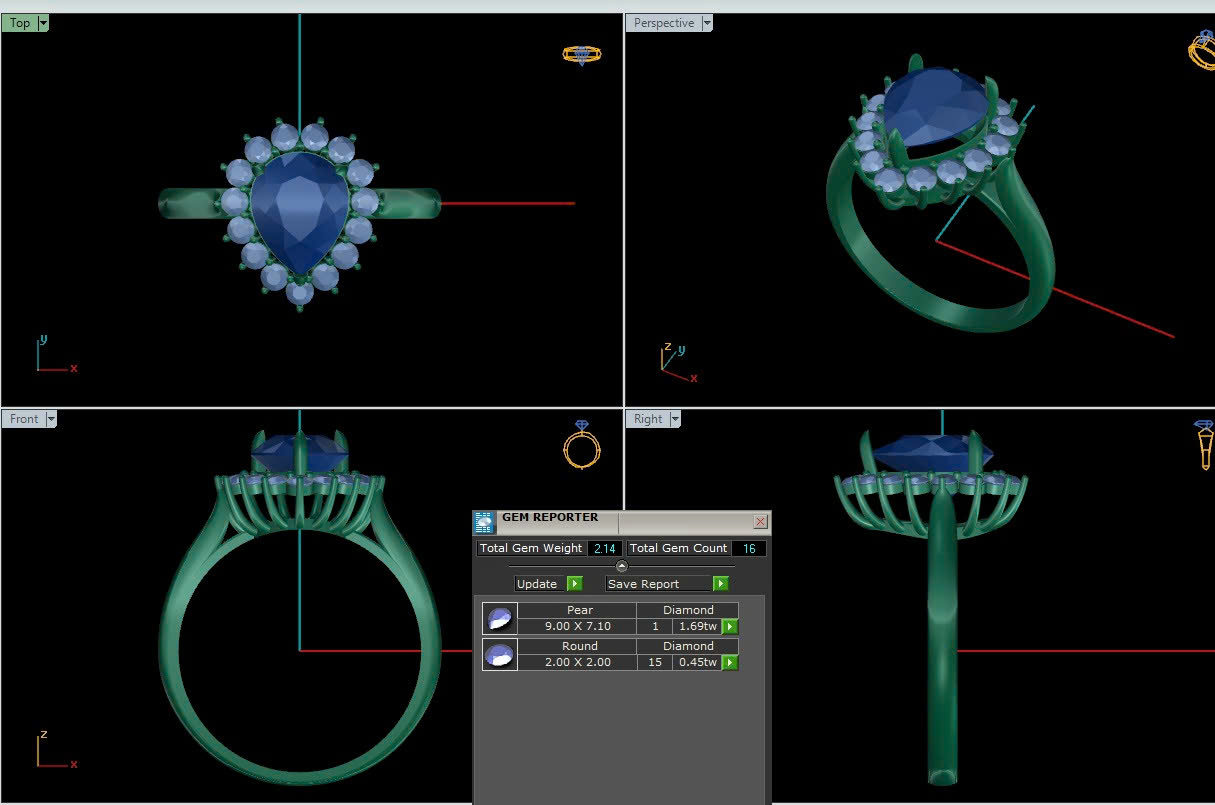The height and width of the screenshot is (805, 1215).
Task: Click the Update button label
Action: (x=537, y=584)
